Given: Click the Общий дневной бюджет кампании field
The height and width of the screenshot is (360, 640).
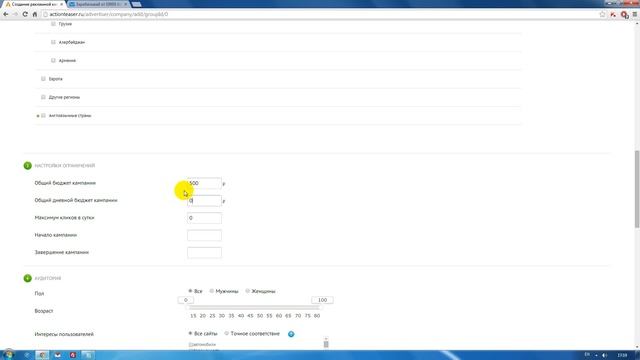Looking at the screenshot, I should coord(204,201).
